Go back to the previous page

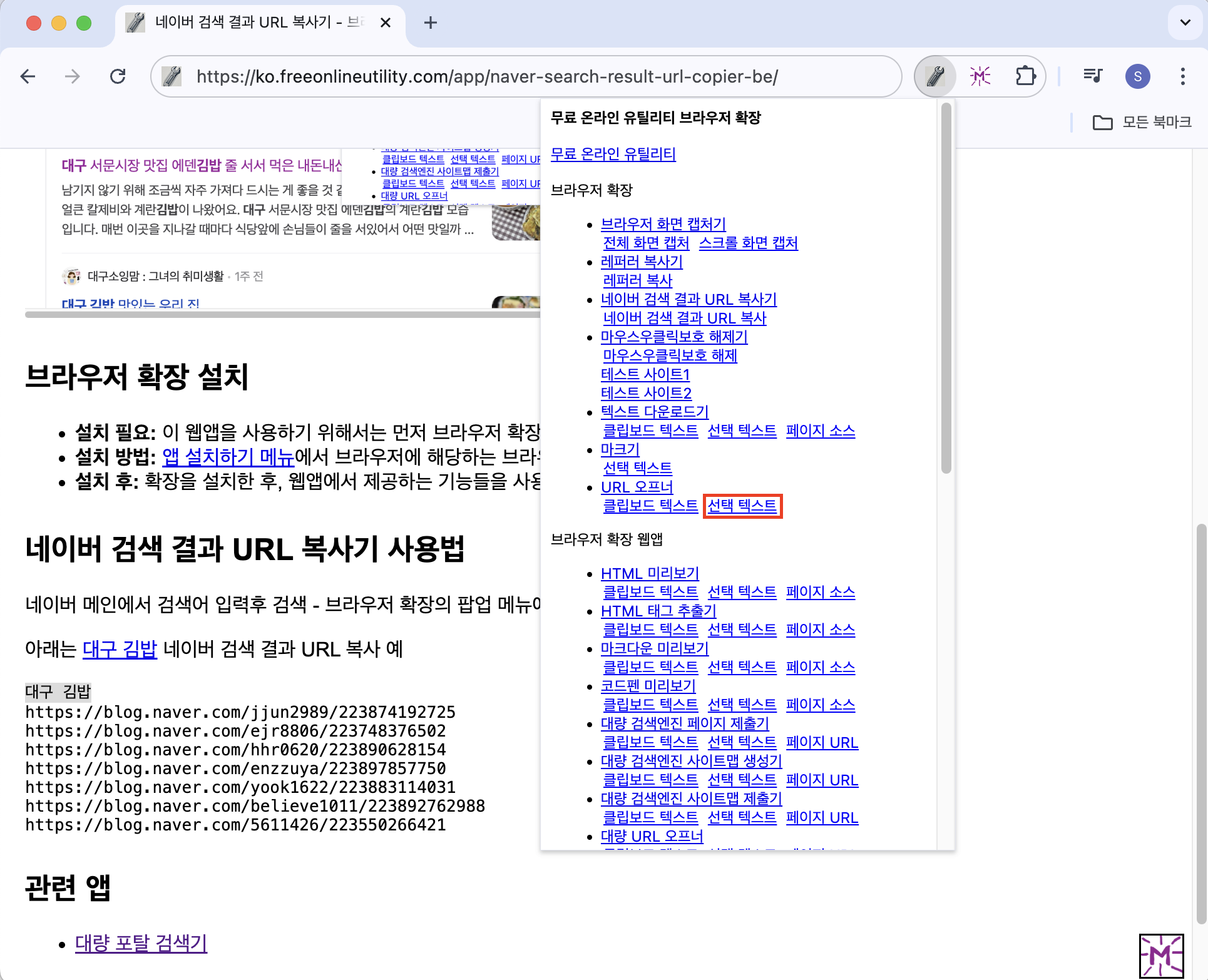[x=28, y=76]
